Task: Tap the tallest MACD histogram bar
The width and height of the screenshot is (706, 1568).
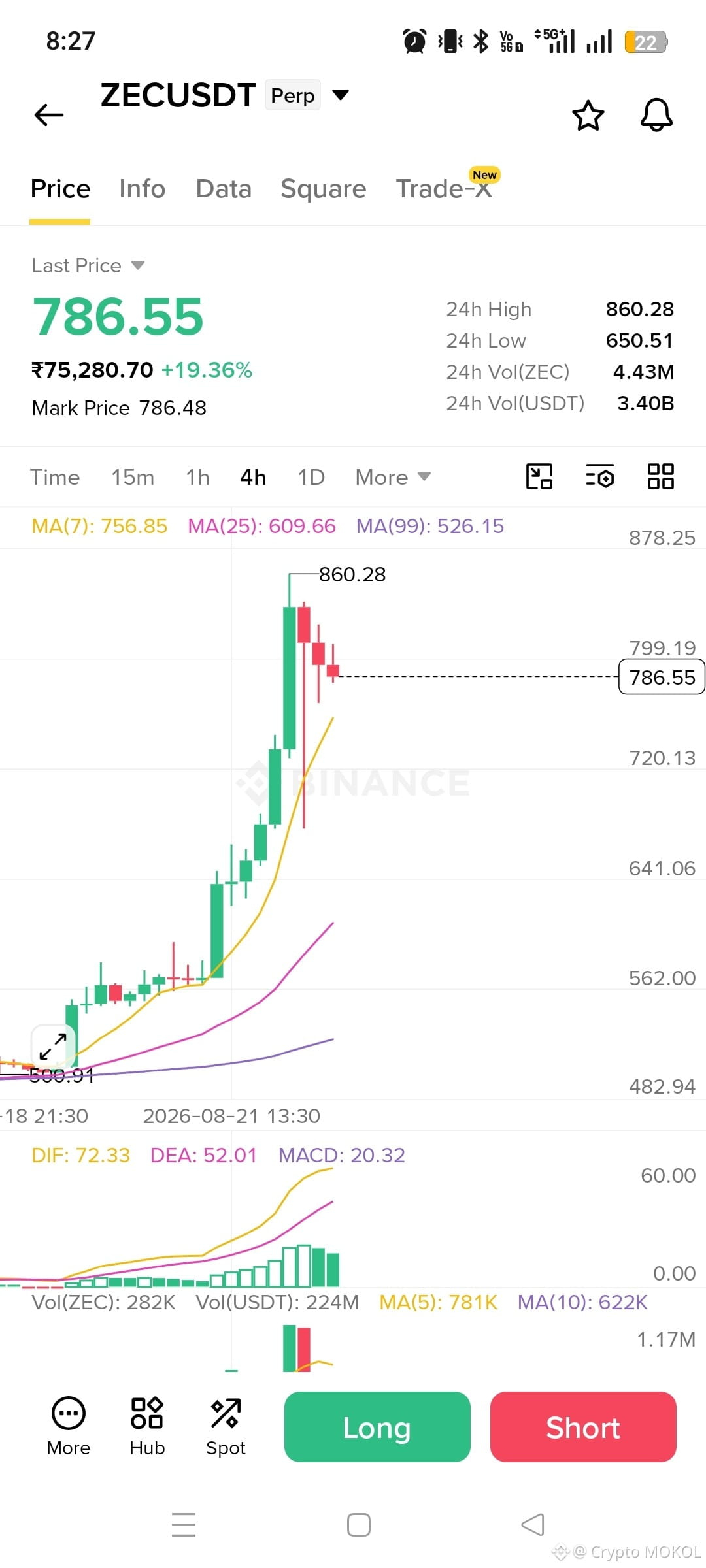Action: click(x=304, y=1266)
